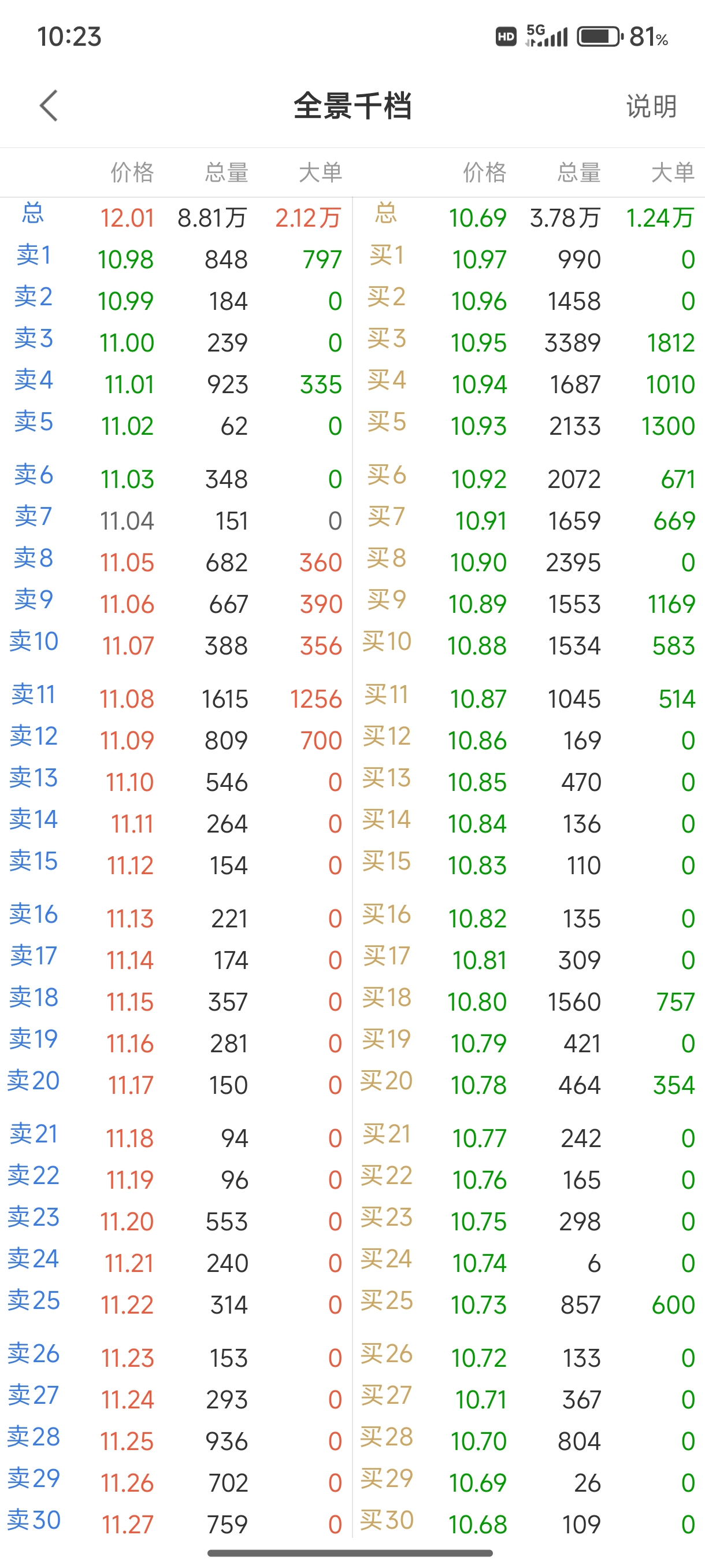Viewport: 705px width, 1568px height.
Task: Tap the 5G signal indicator icon
Action: tap(547, 36)
